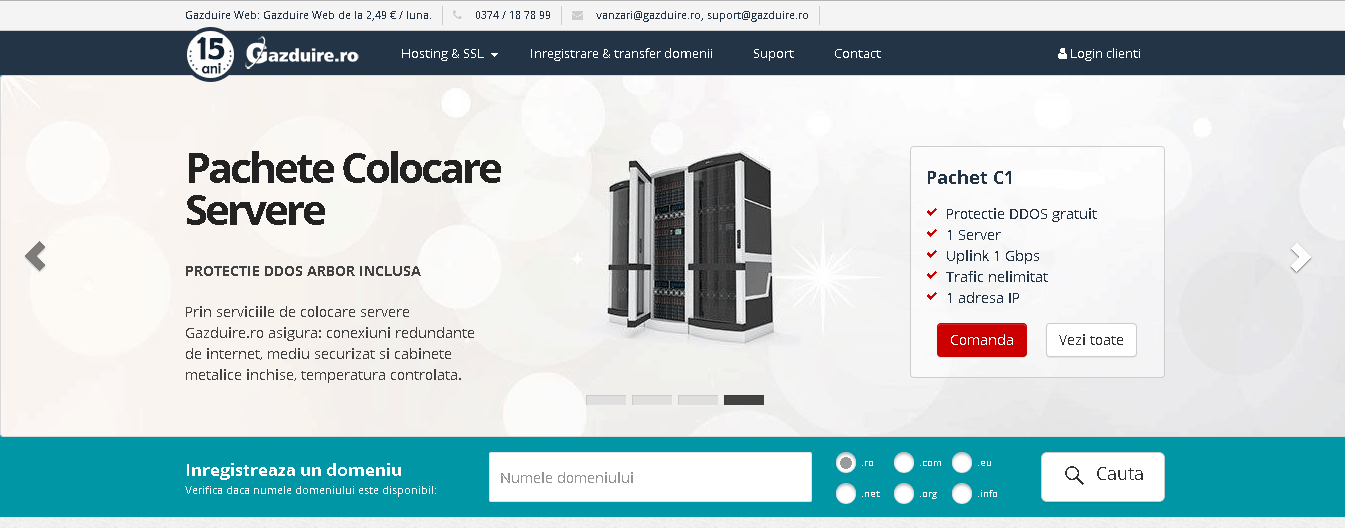Click vanzari@gazduire.ro email address
1345x528 pixels.
click(x=648, y=15)
